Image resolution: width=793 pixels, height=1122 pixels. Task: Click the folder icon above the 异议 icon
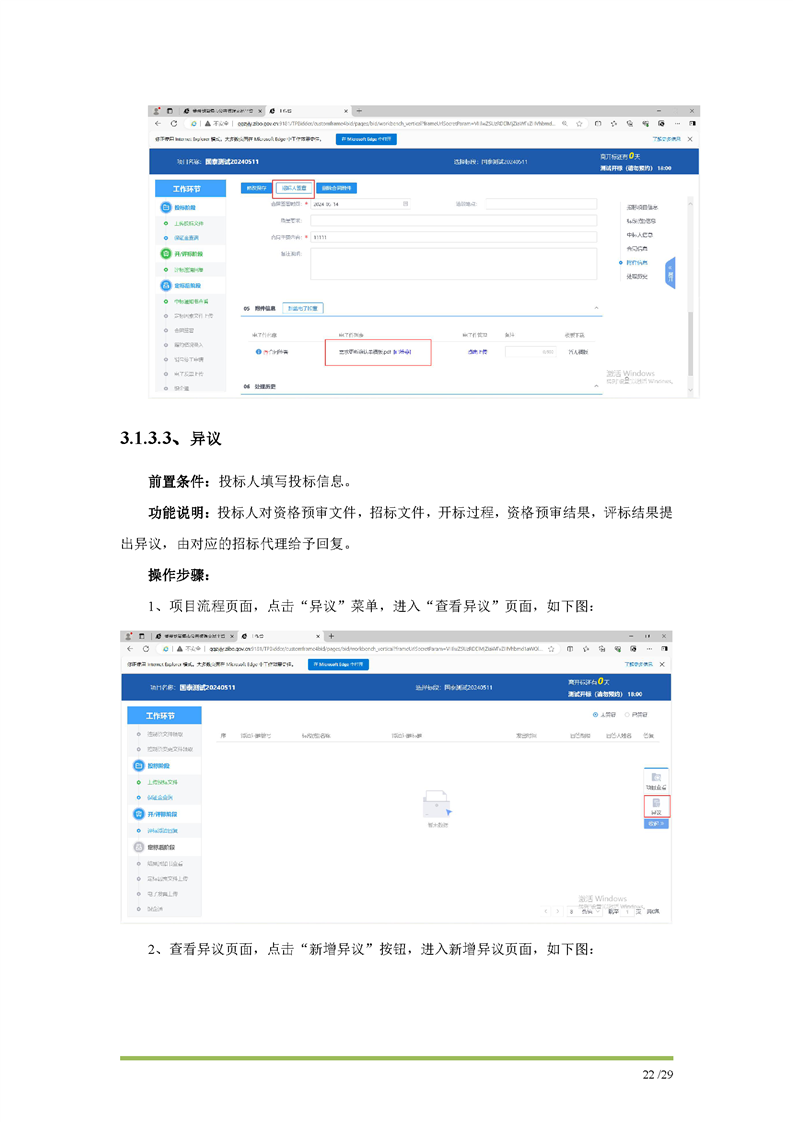click(656, 777)
